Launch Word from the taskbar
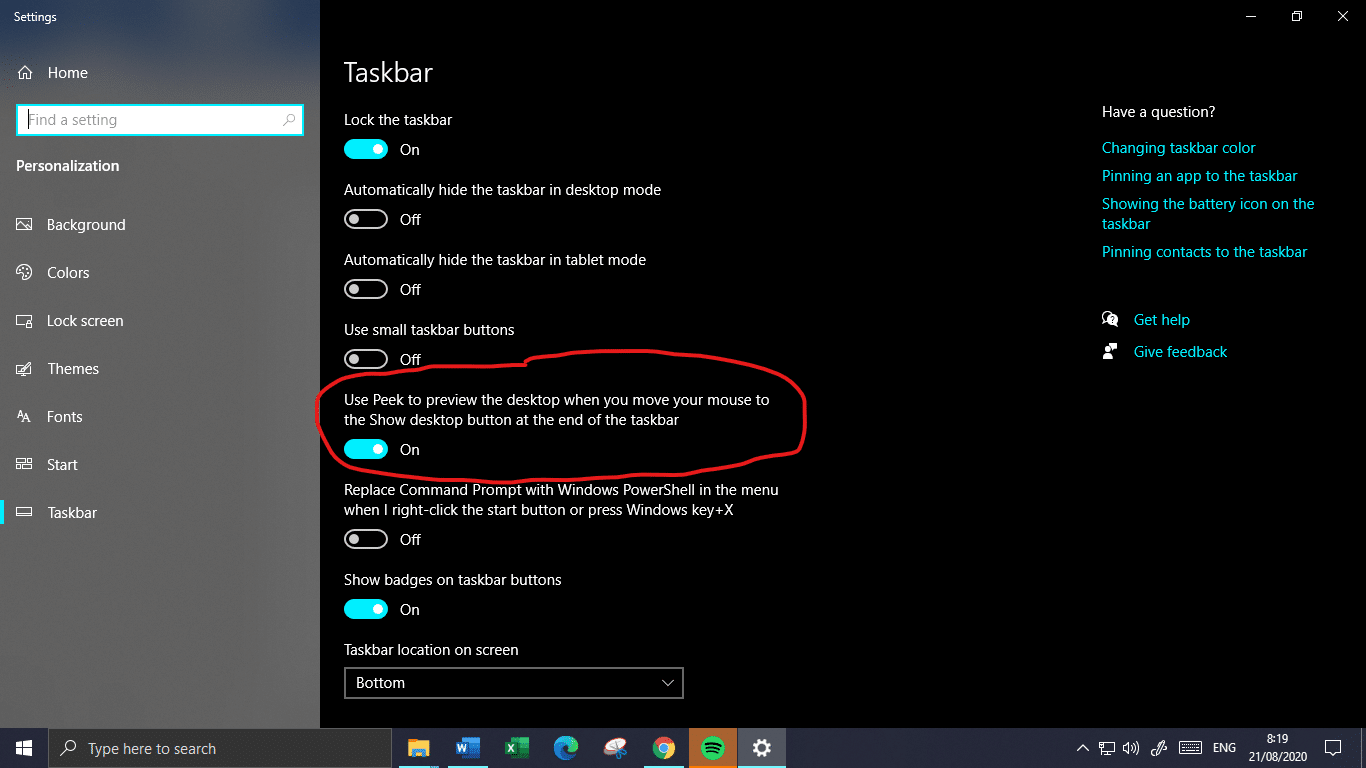The image size is (1366, 768). 467,748
